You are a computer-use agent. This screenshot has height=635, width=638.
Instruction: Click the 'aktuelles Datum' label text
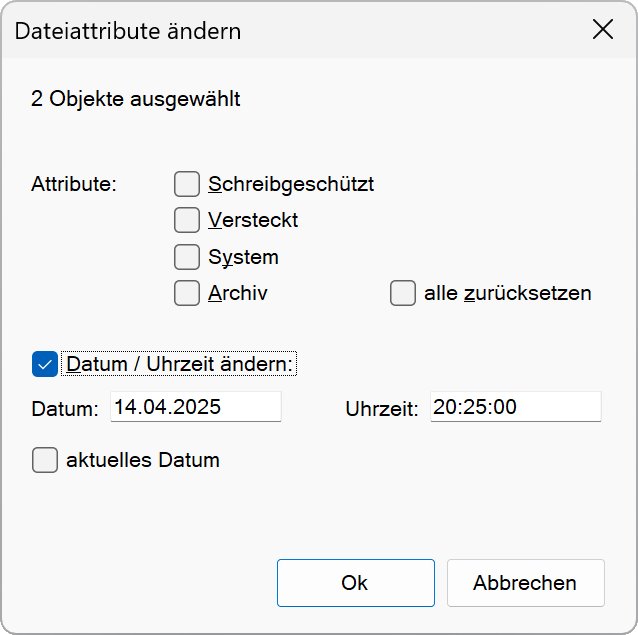click(143, 460)
